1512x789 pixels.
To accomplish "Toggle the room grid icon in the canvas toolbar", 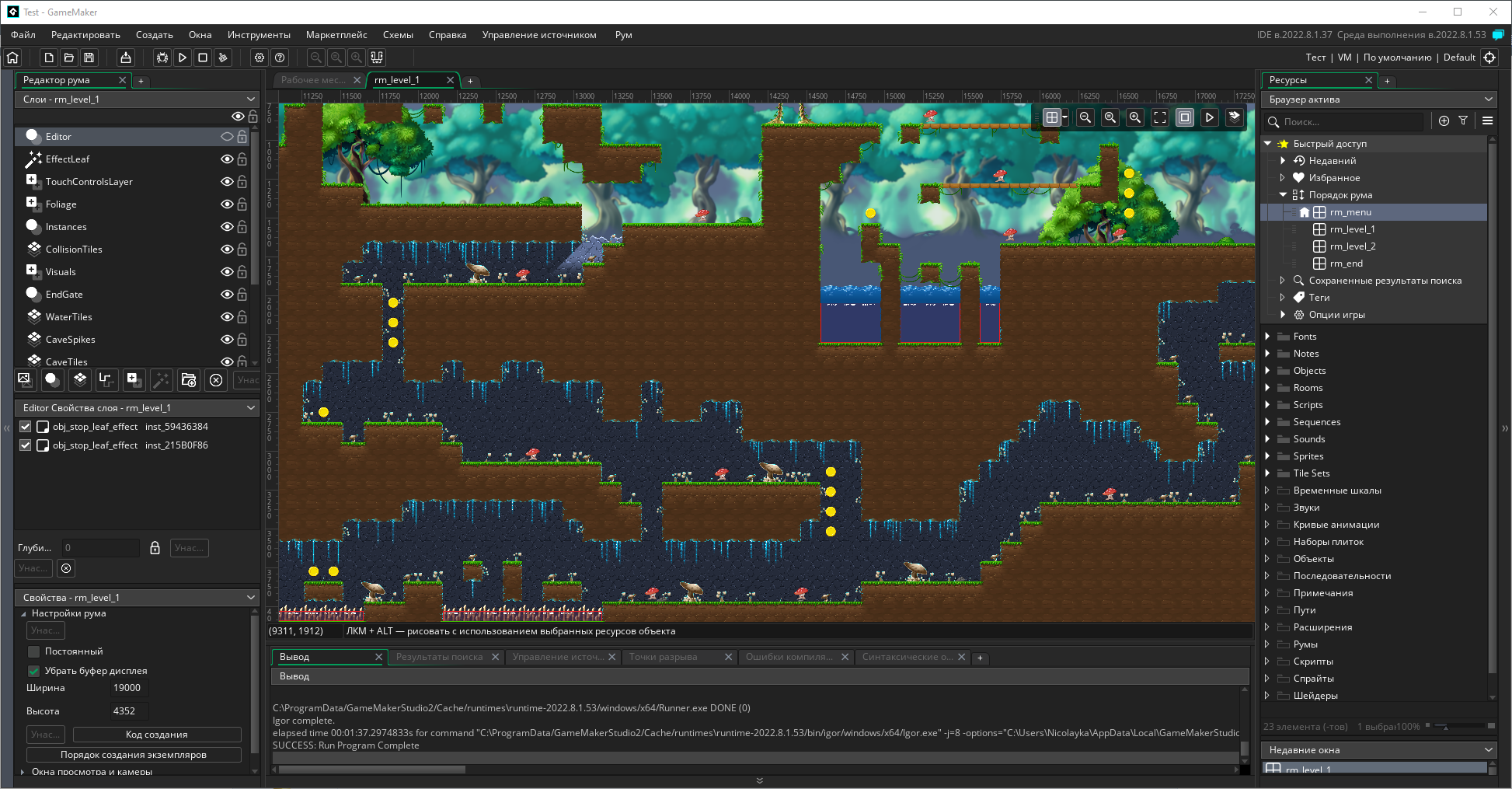I will pos(1052,117).
